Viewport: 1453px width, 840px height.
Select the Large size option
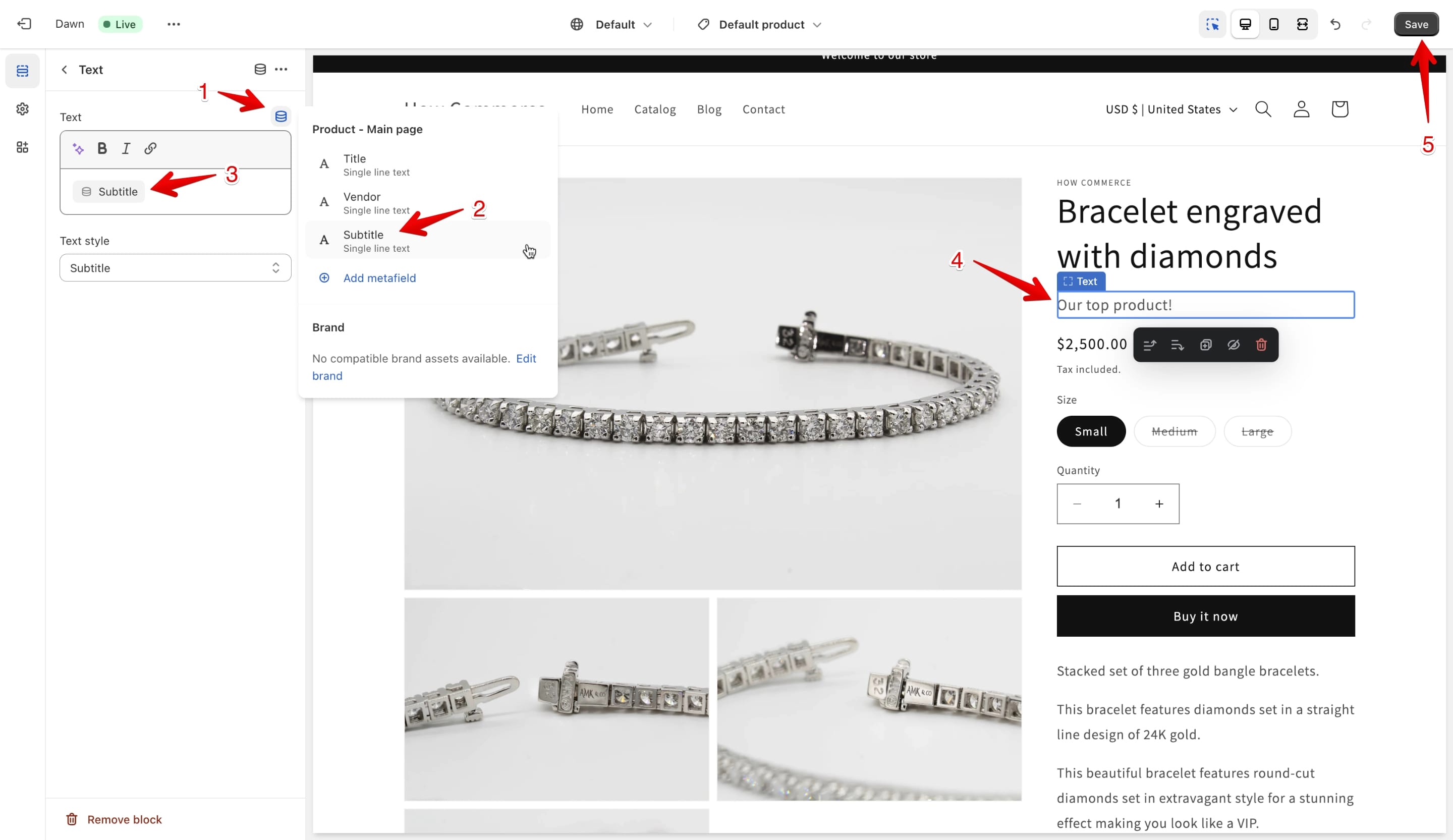1257,431
